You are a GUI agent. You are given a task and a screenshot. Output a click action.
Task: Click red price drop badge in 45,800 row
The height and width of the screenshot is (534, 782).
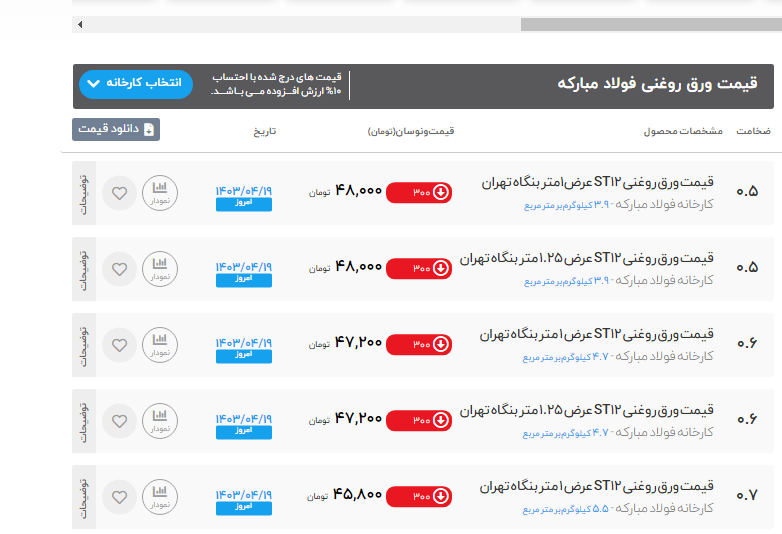[x=418, y=496]
